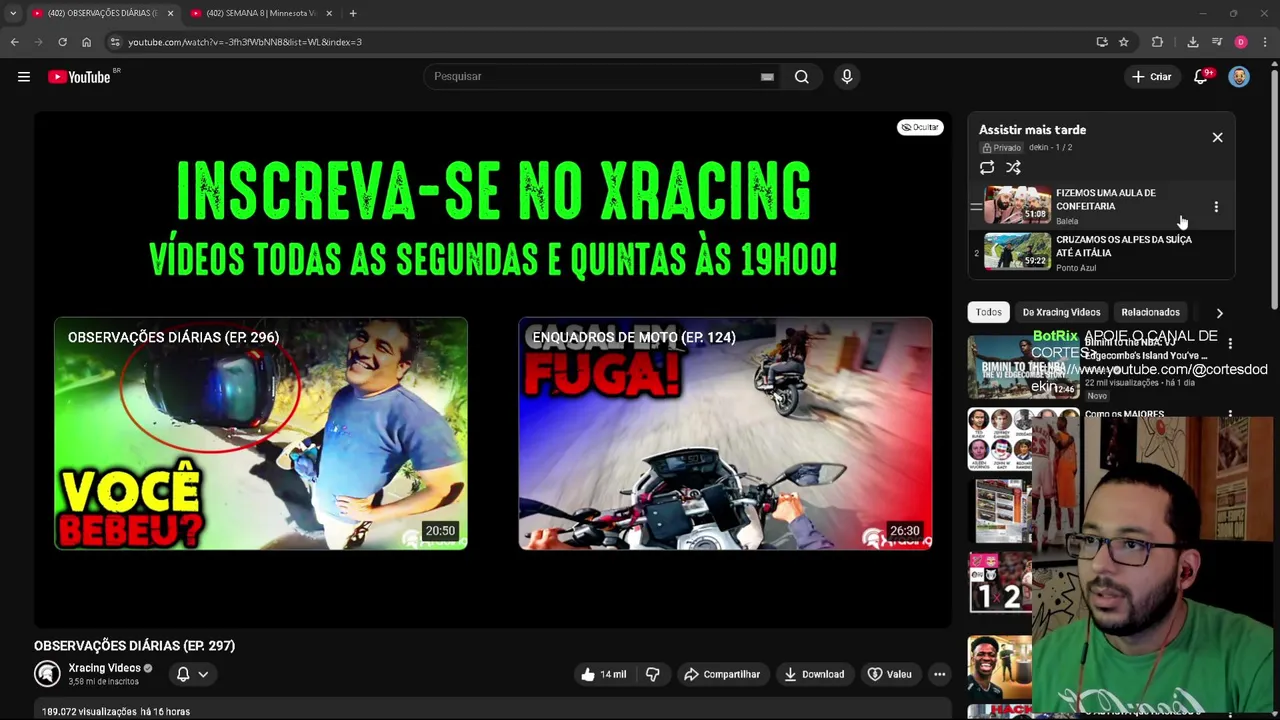Close the Assistir mais tarde panel
The height and width of the screenshot is (720, 1280).
click(x=1217, y=137)
